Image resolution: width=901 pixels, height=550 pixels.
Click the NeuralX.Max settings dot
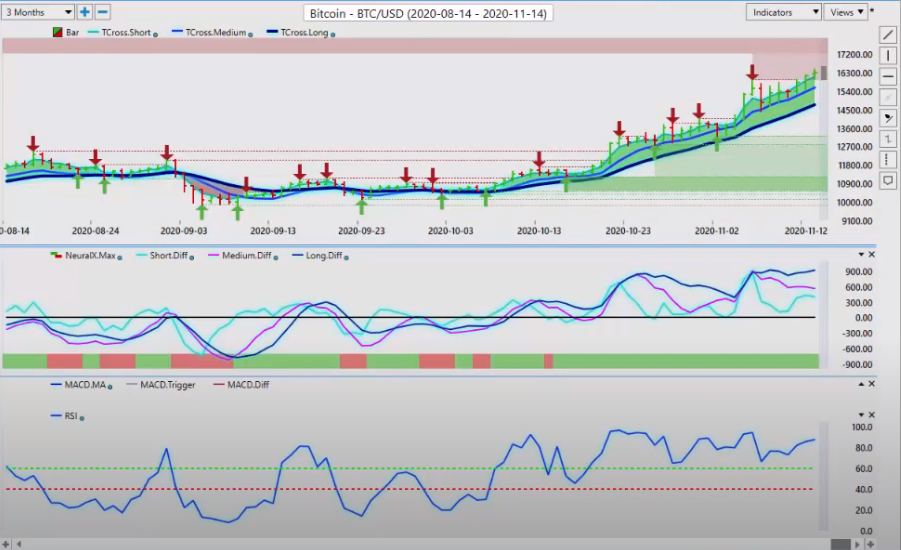pos(120,257)
